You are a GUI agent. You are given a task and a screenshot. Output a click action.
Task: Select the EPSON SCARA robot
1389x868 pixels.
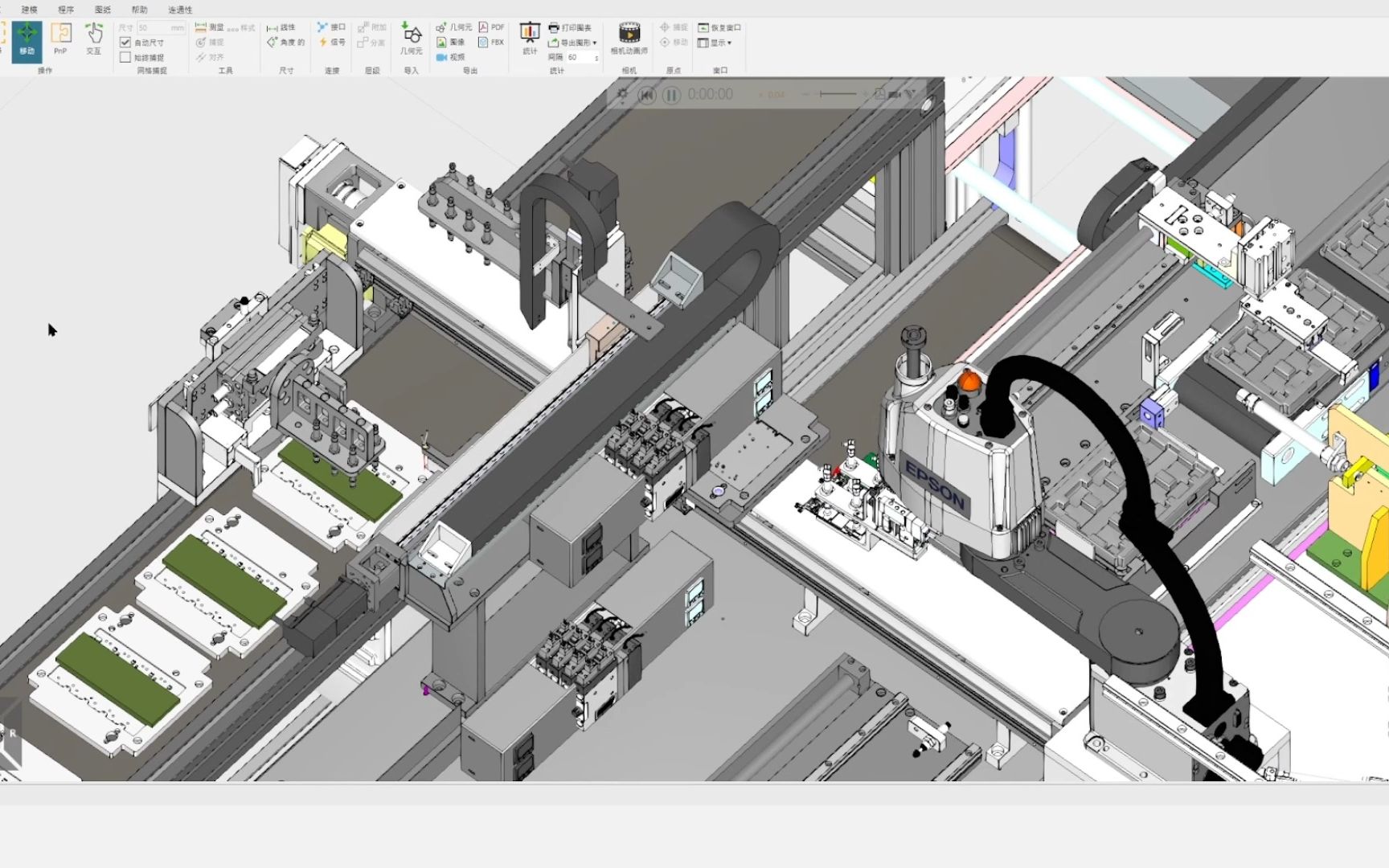coord(956,466)
